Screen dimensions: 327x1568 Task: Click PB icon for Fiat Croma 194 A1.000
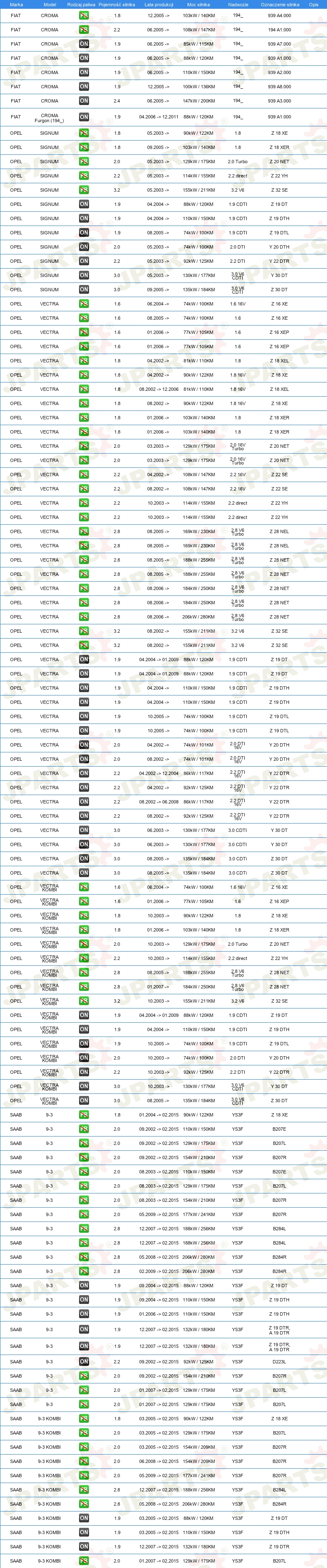point(84,30)
